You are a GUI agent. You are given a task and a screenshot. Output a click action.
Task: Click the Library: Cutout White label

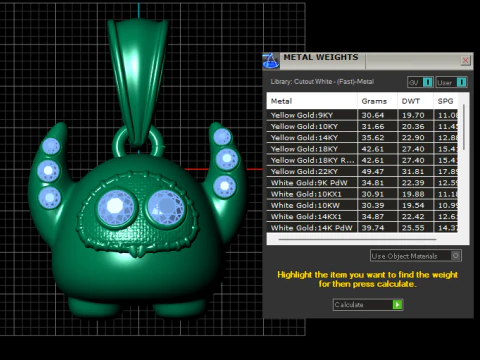pyautogui.click(x=322, y=82)
